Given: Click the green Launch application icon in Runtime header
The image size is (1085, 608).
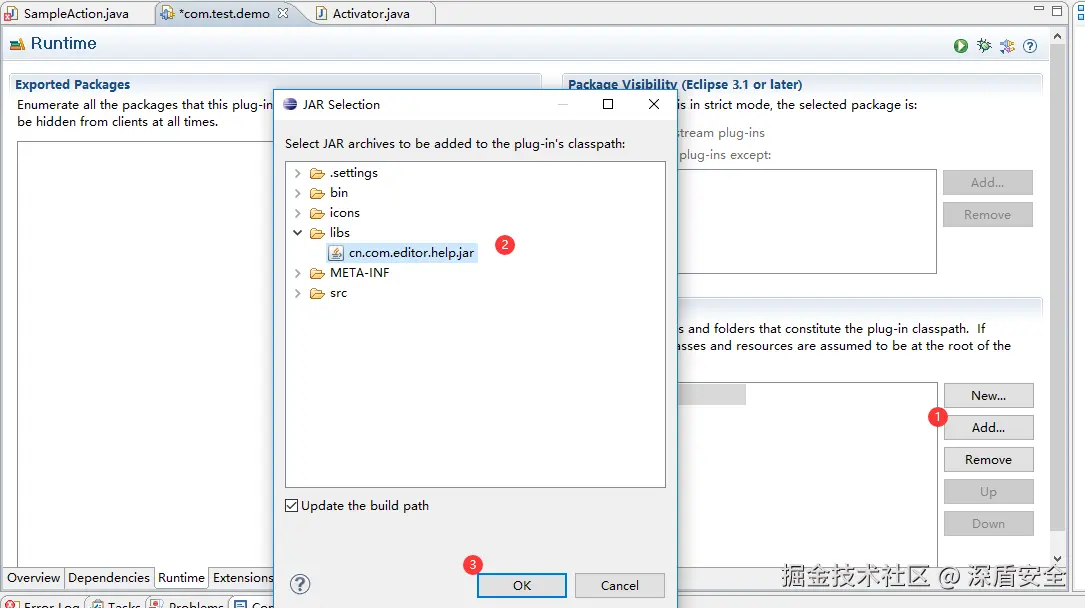Looking at the screenshot, I should (x=960, y=46).
